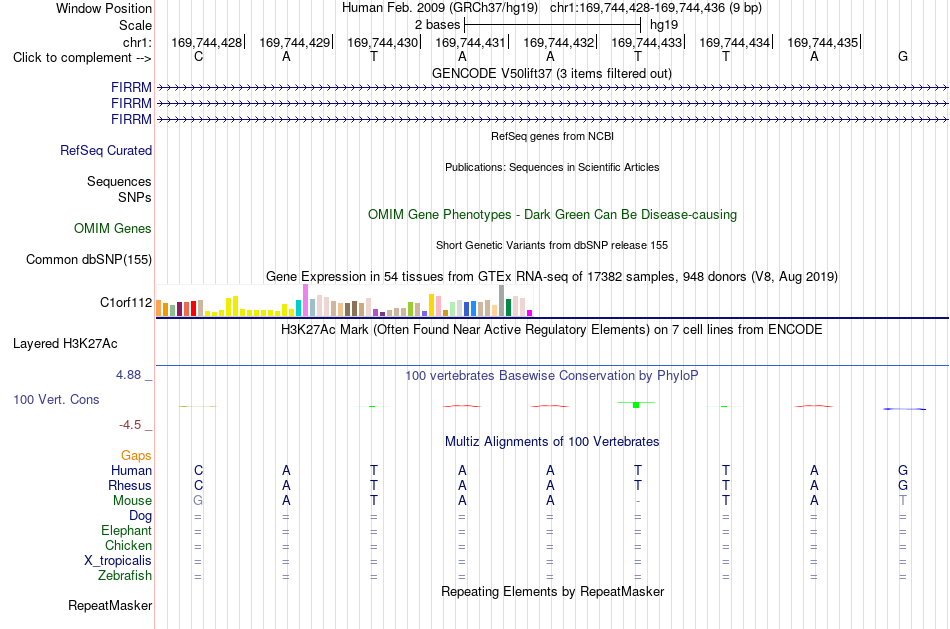Click the Rhesus row C base
This screenshot has height=629, width=950.
pos(198,486)
